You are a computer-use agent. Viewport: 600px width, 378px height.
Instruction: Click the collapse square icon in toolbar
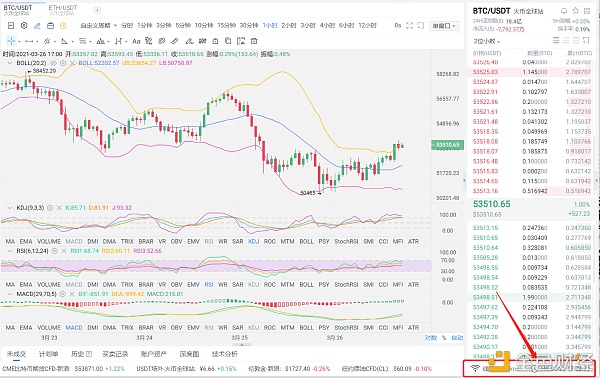coord(11,26)
